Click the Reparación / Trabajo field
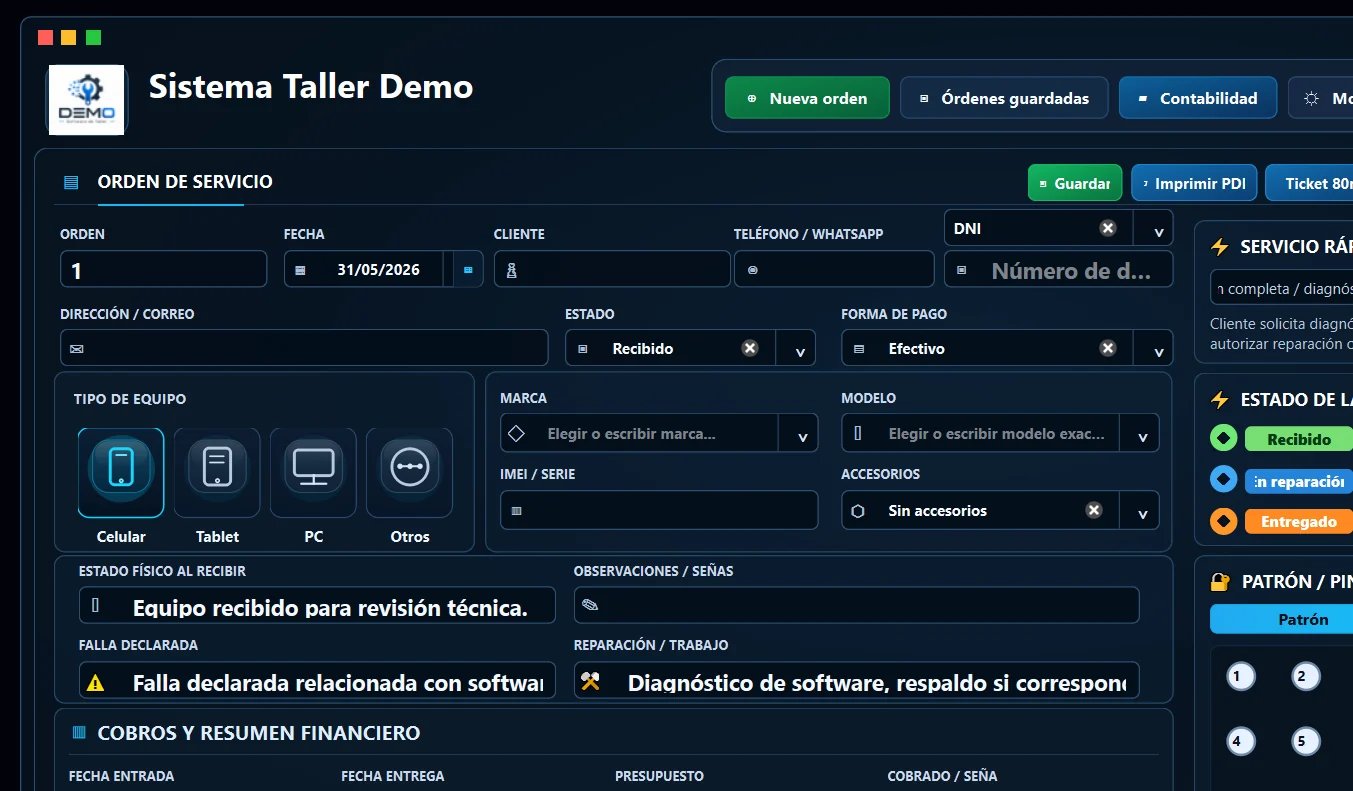Viewport: 1353px width, 791px height. point(856,681)
